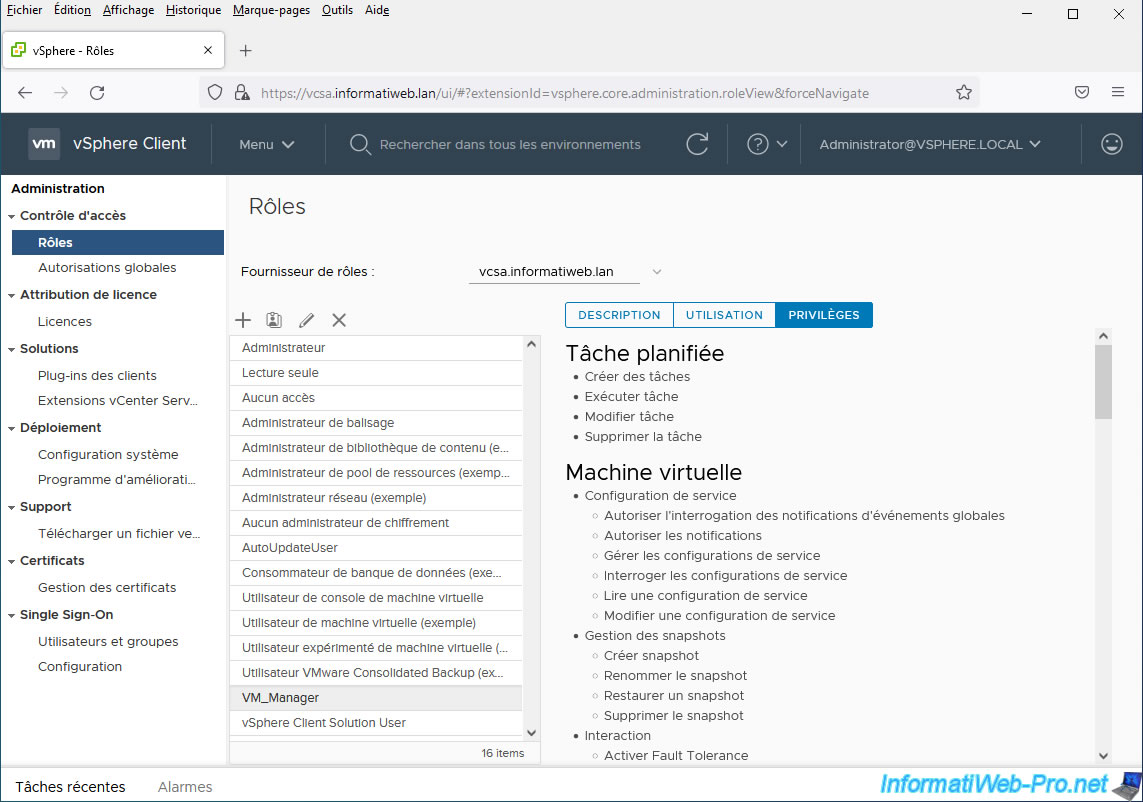
Task: Open Plug-ins des clients
Action: (x=97, y=375)
